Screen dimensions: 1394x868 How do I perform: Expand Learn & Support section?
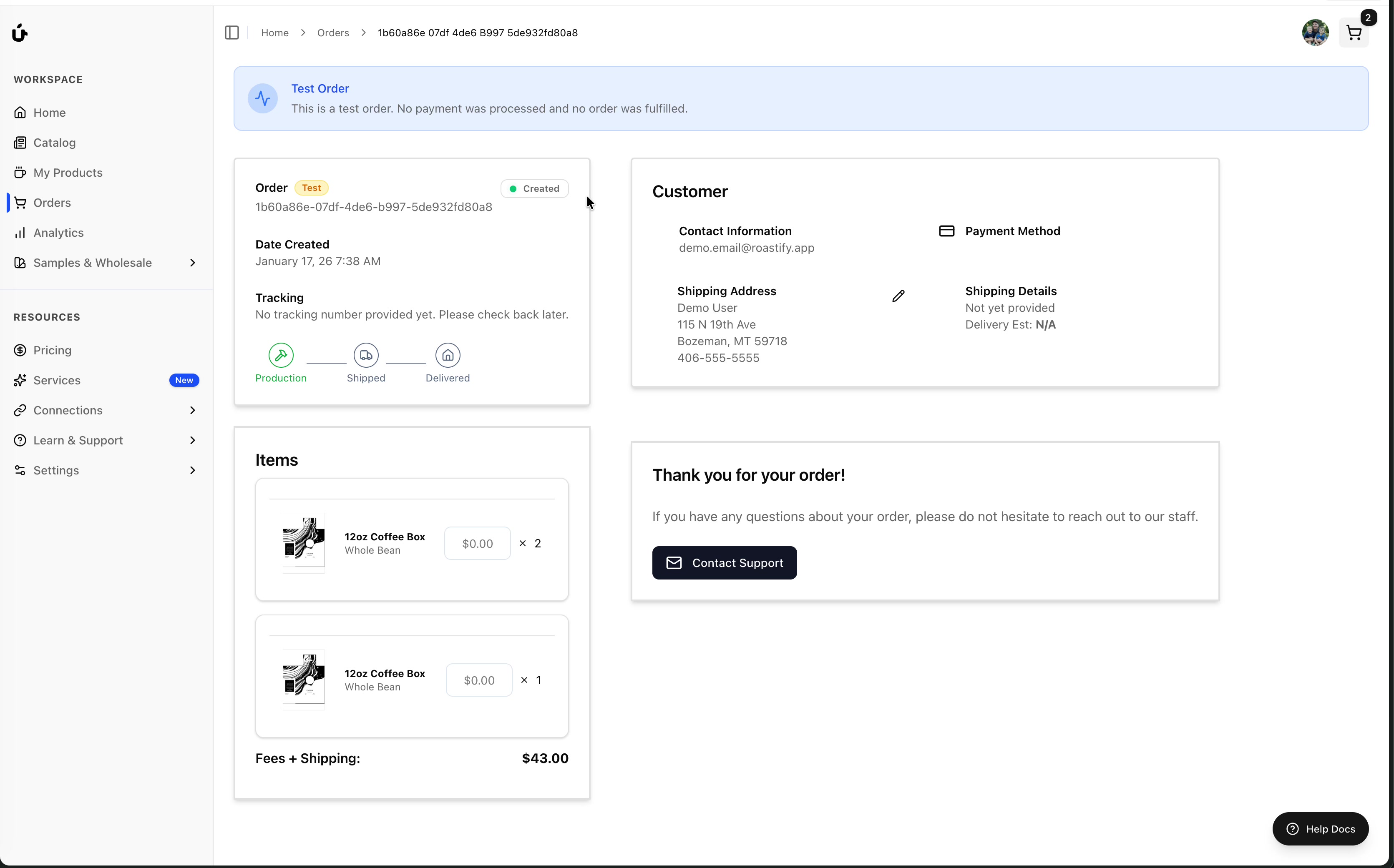point(192,440)
